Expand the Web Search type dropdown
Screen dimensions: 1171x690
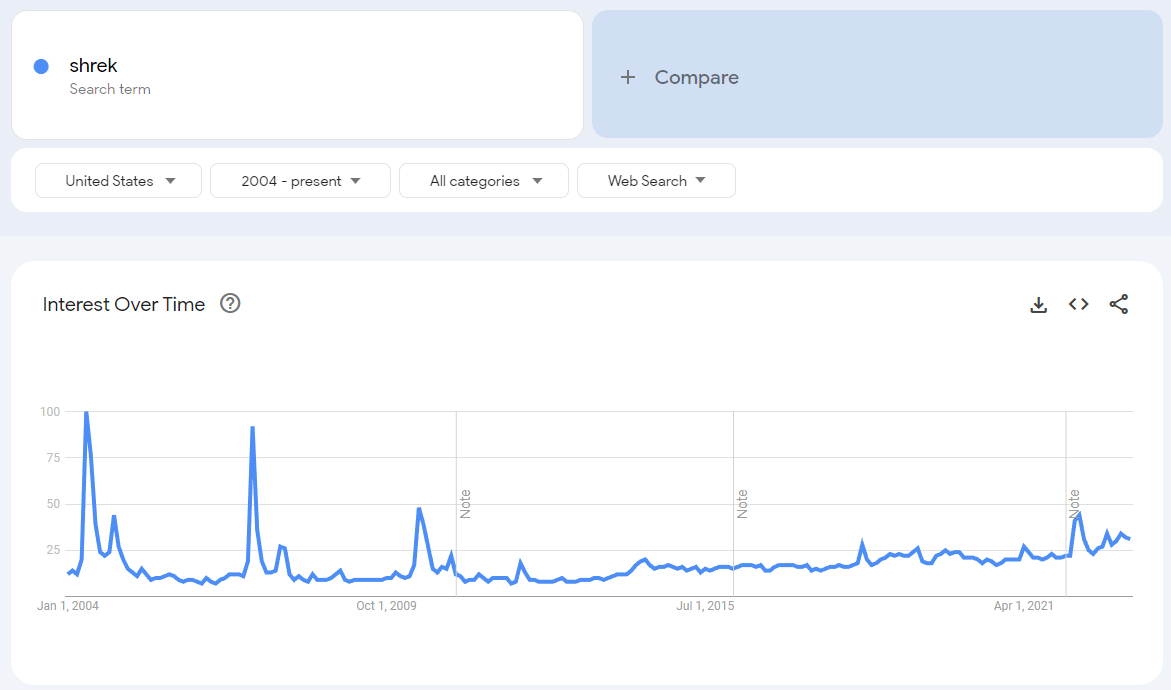[656, 181]
